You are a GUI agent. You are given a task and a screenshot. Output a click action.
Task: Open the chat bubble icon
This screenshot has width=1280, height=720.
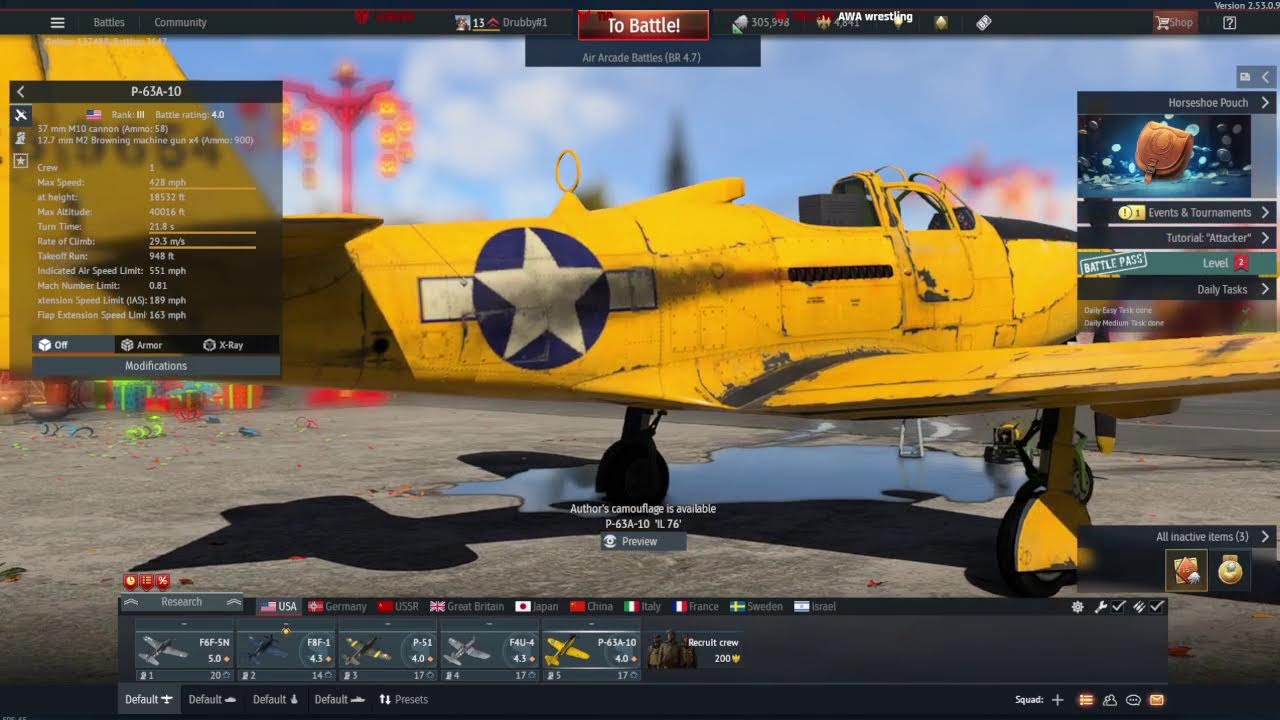1133,700
